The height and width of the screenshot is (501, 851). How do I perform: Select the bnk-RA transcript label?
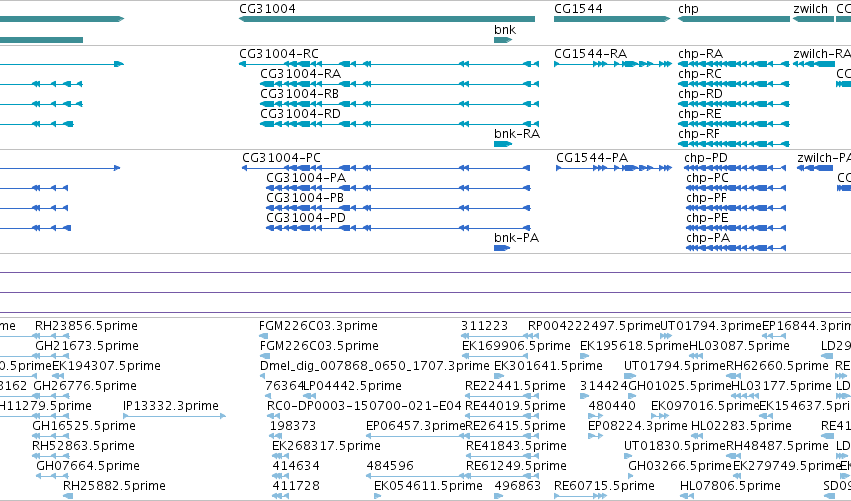click(x=517, y=134)
